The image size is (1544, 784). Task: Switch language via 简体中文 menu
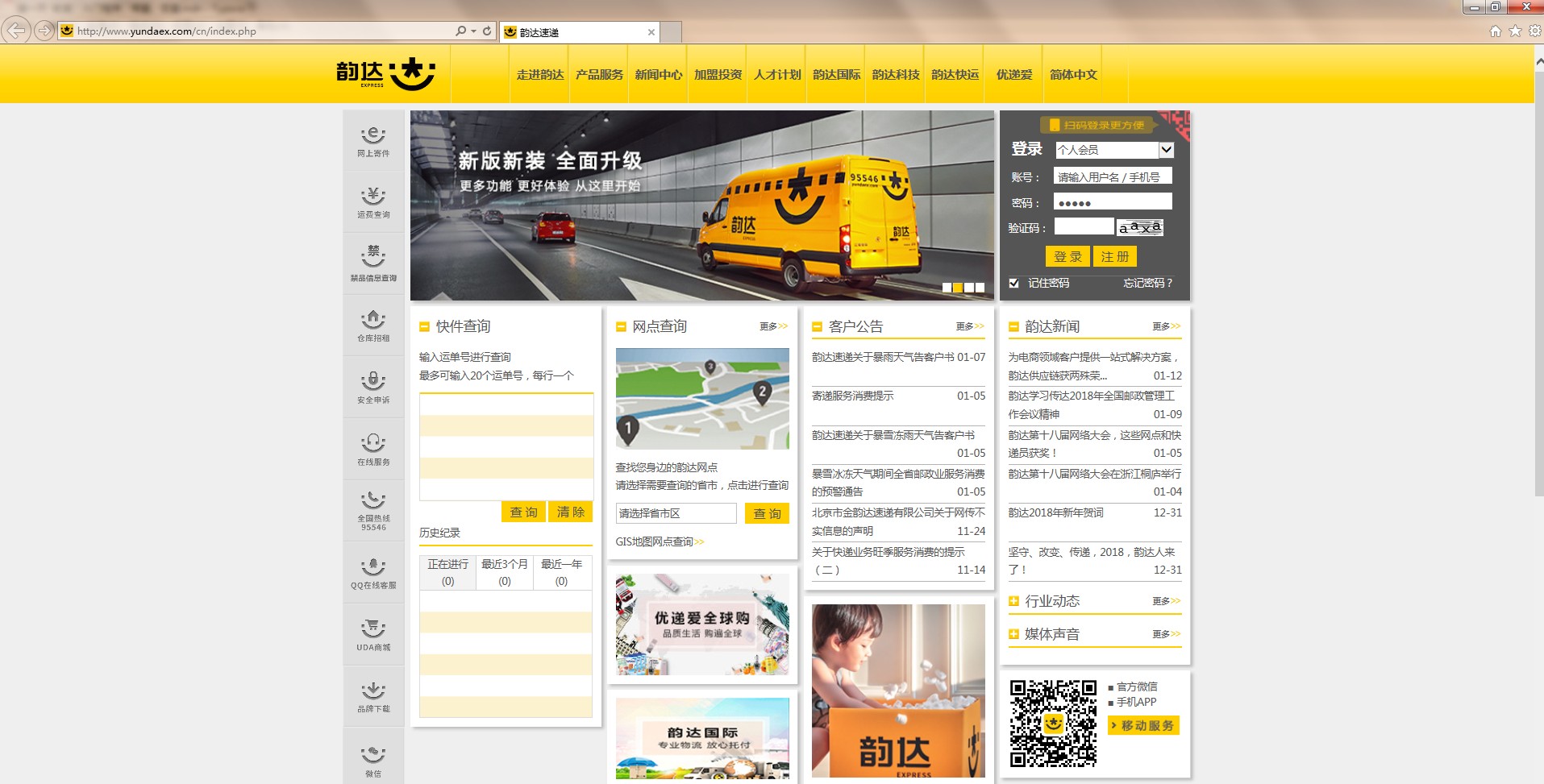coord(1073,74)
